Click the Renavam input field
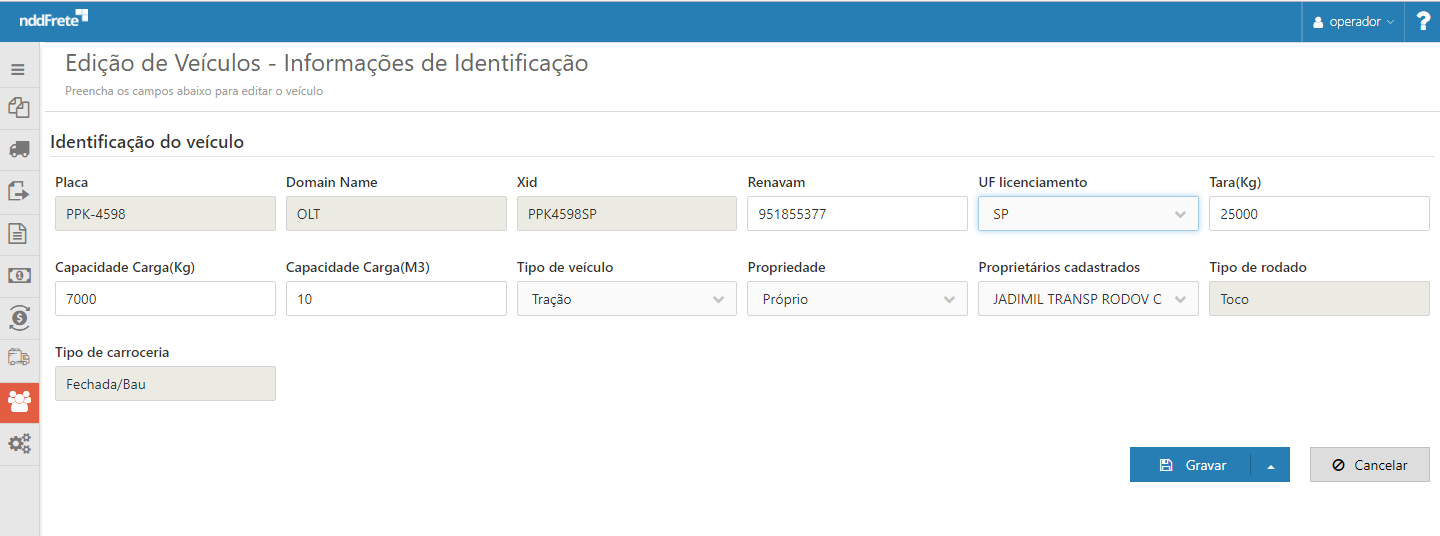Image resolution: width=1440 pixels, height=536 pixels. (x=856, y=214)
